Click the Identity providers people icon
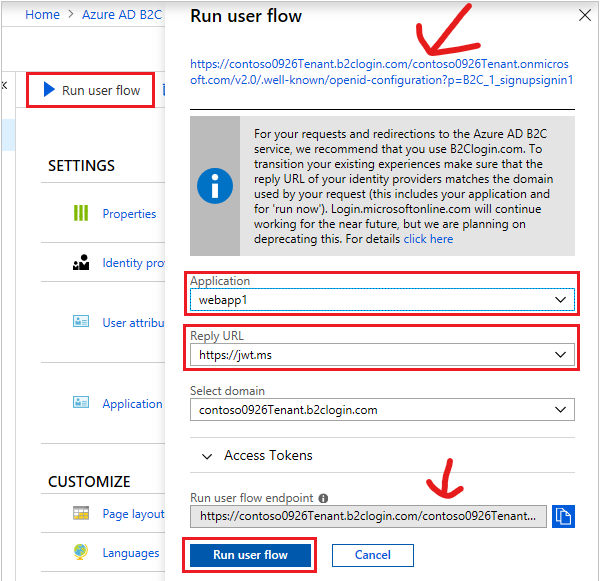 [81, 263]
